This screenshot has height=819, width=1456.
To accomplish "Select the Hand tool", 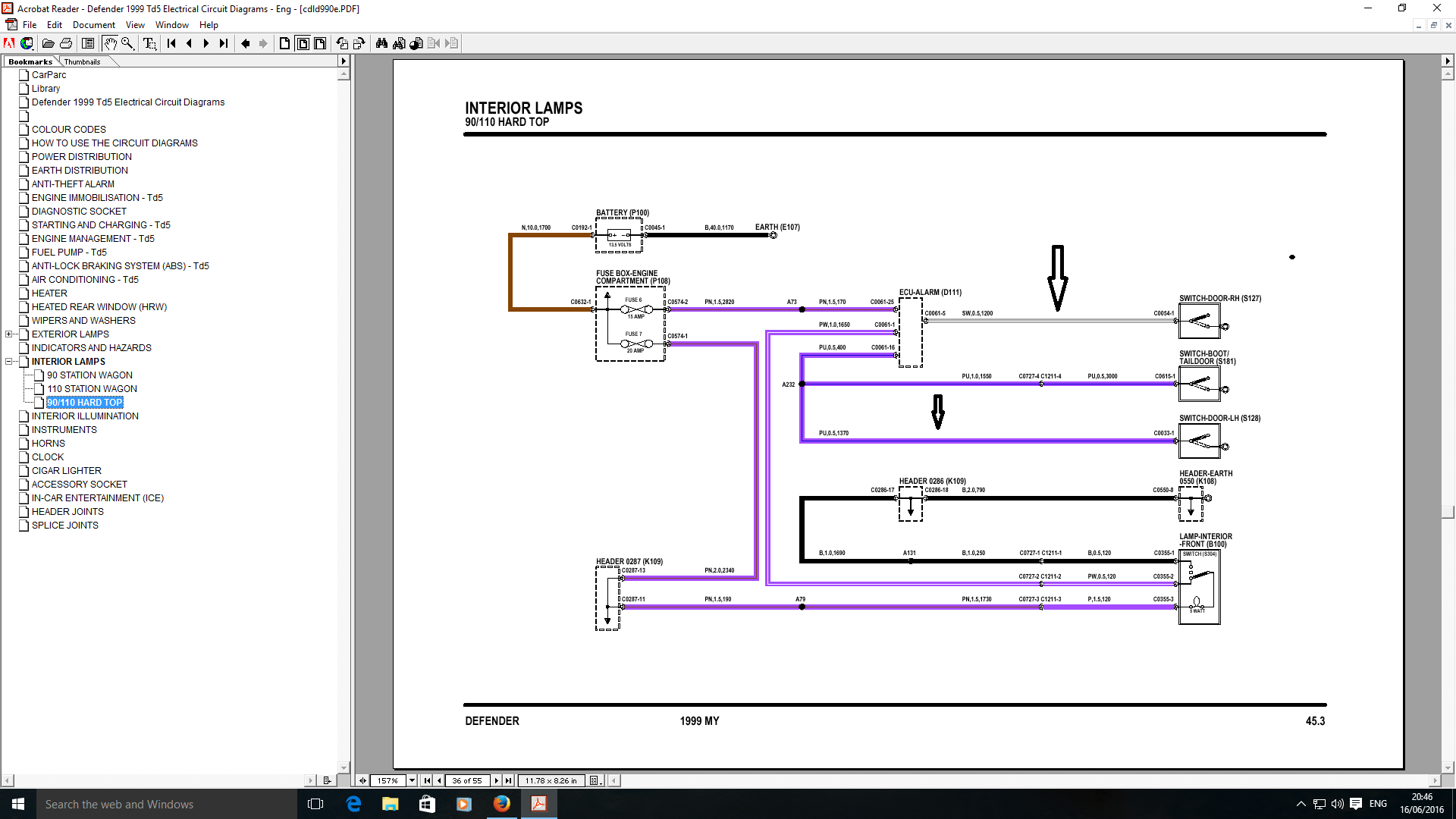I will tap(110, 43).
